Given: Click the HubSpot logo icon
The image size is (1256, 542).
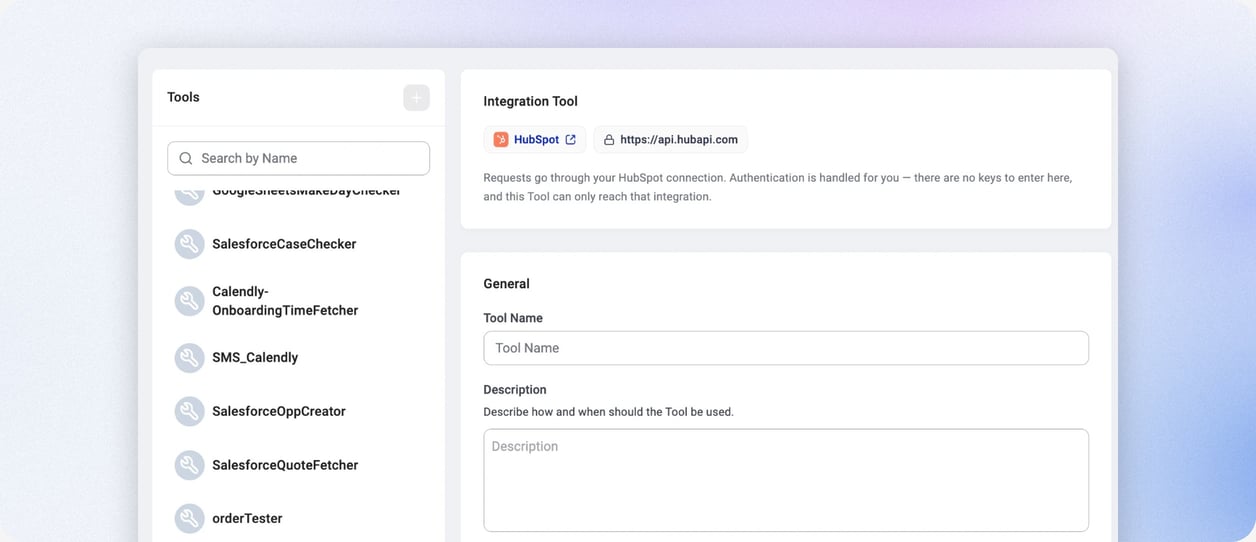Looking at the screenshot, I should coord(501,140).
